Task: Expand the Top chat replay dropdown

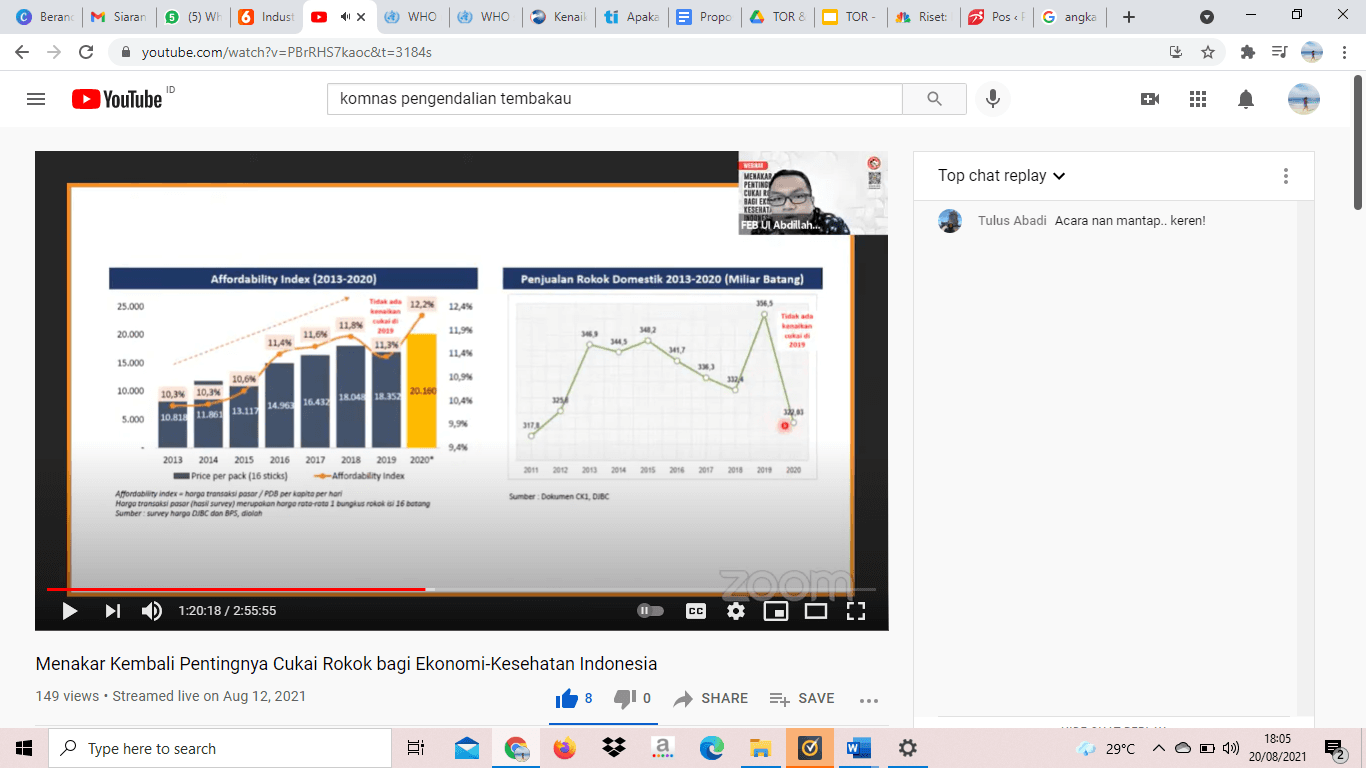Action: 1002,176
